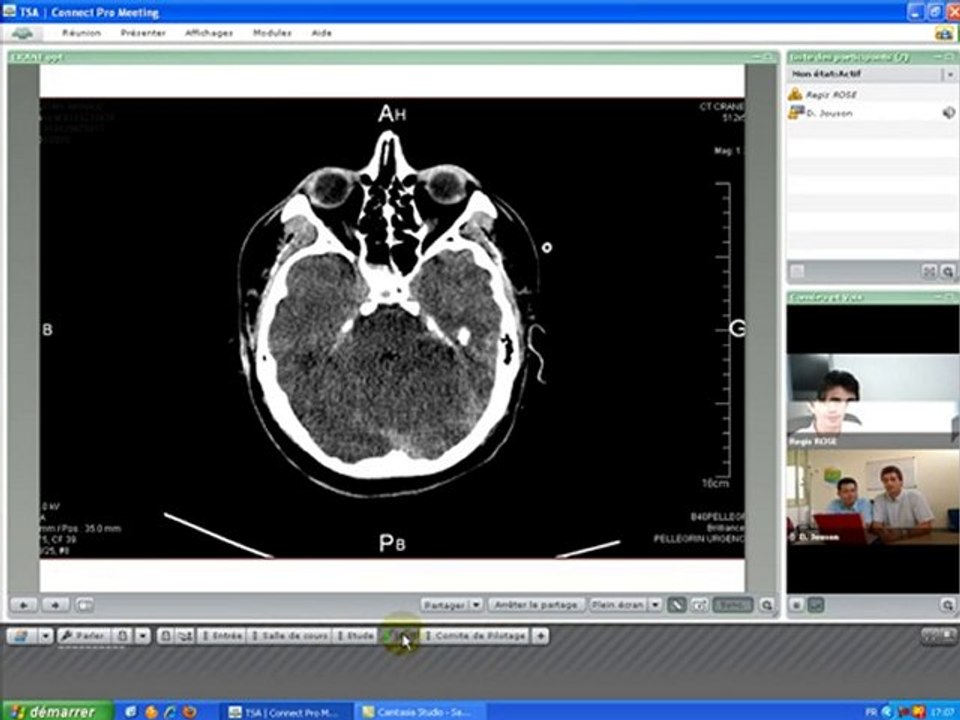960x720 pixels.
Task: Click the presenter icon beside D. Jouson
Action: pos(795,113)
